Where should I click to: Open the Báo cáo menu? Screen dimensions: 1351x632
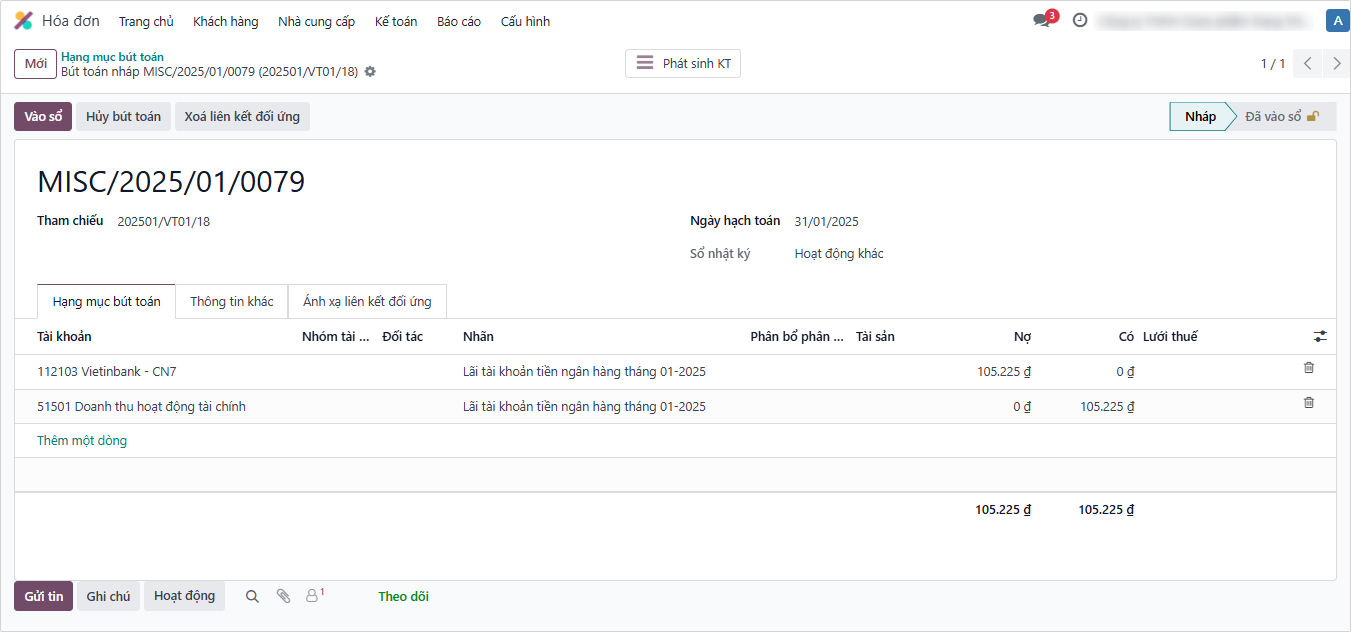point(459,21)
